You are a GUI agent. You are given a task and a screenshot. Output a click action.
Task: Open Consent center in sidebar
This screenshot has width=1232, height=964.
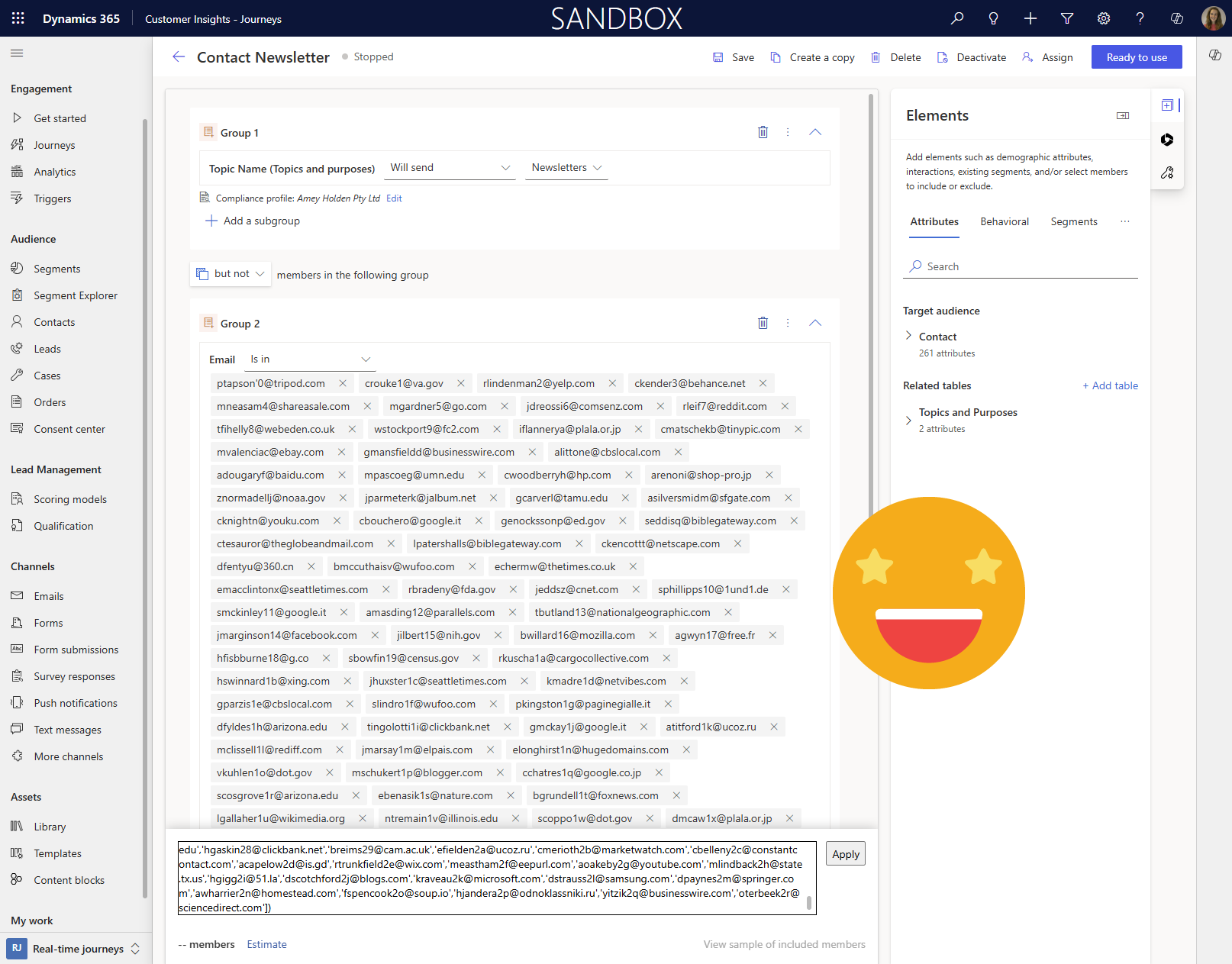coord(71,429)
